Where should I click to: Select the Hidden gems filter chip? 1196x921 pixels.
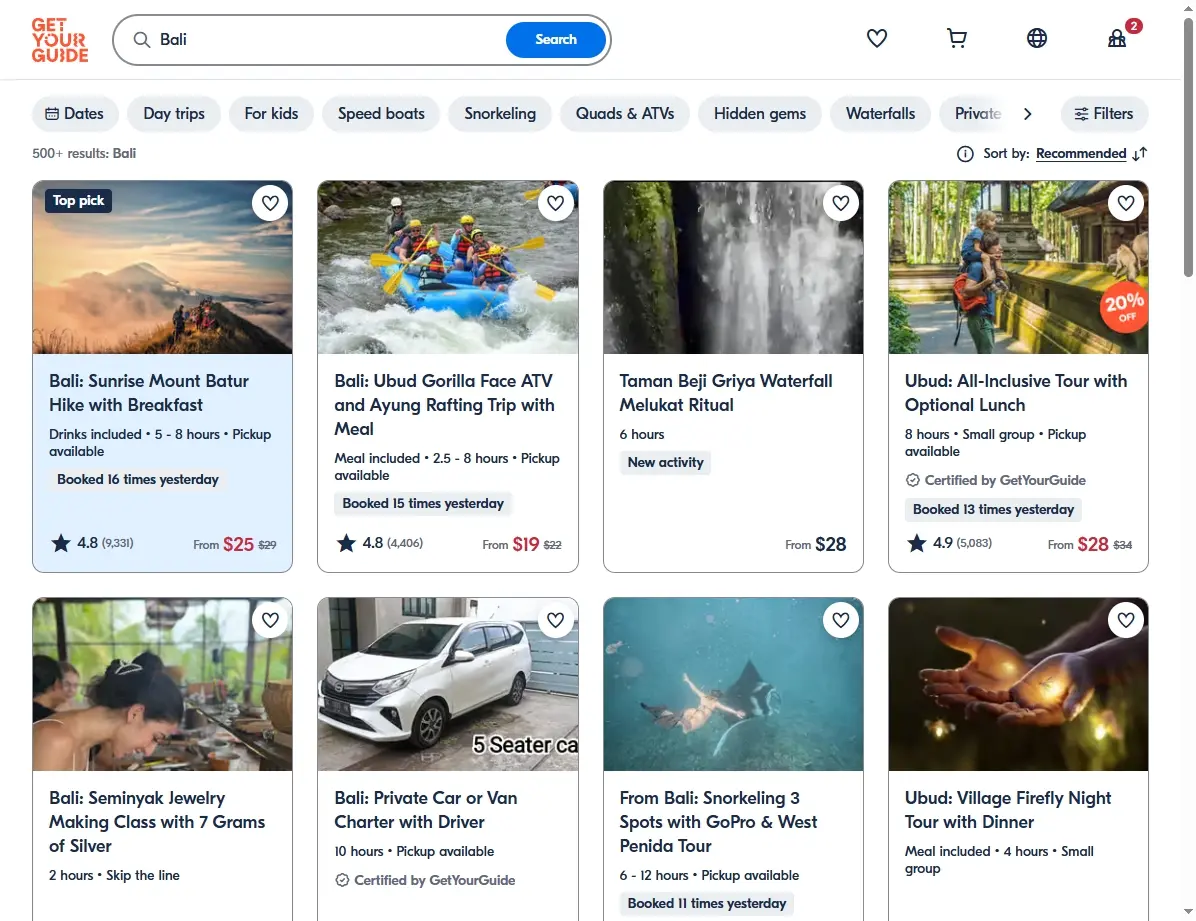coord(760,114)
